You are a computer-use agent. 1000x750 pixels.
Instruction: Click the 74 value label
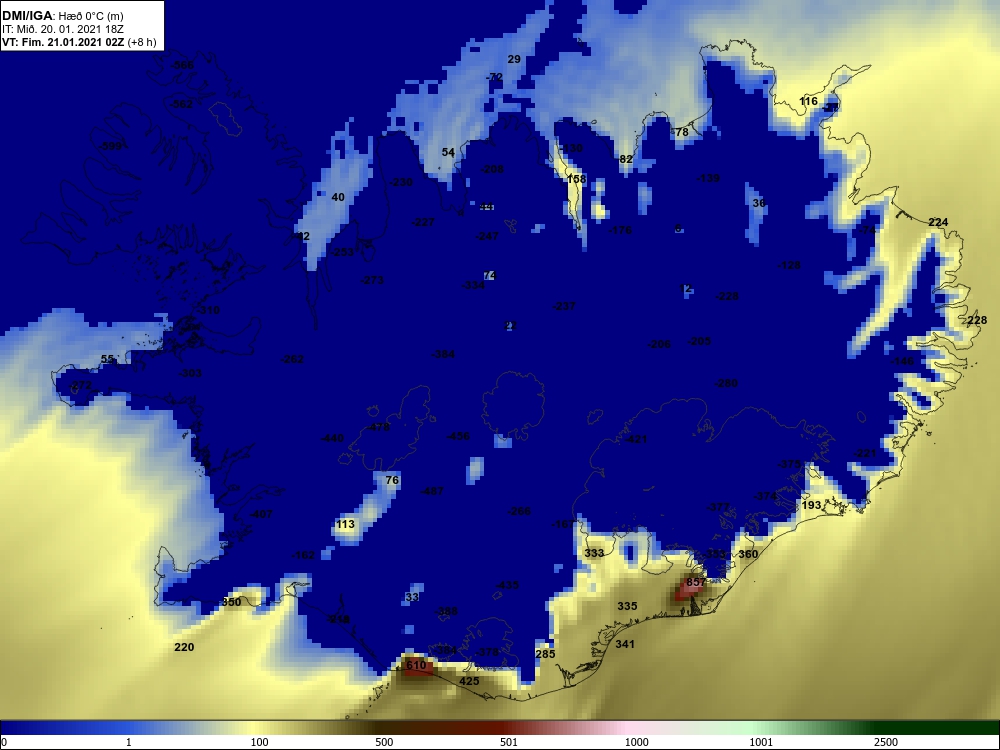point(490,276)
